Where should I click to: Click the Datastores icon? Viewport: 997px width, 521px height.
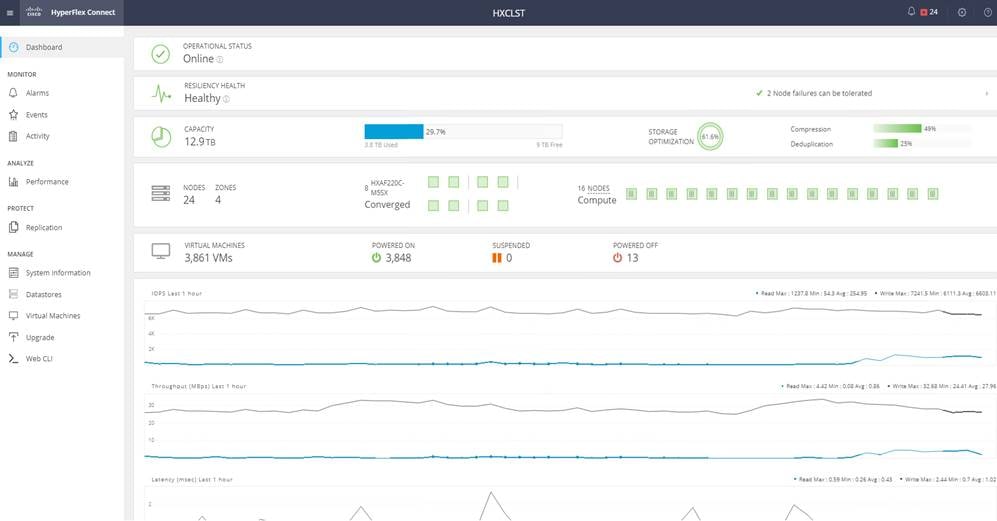click(13, 294)
